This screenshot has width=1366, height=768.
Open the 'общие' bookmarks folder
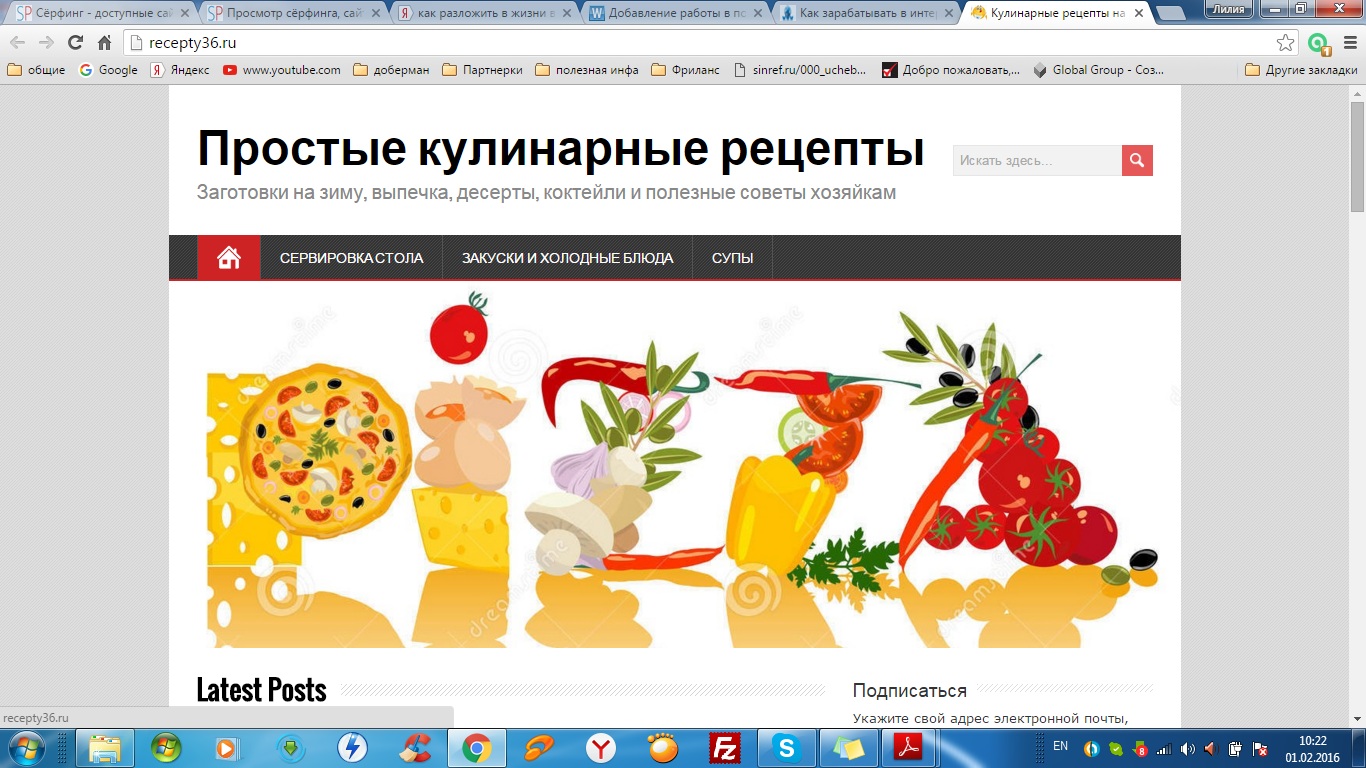(36, 70)
